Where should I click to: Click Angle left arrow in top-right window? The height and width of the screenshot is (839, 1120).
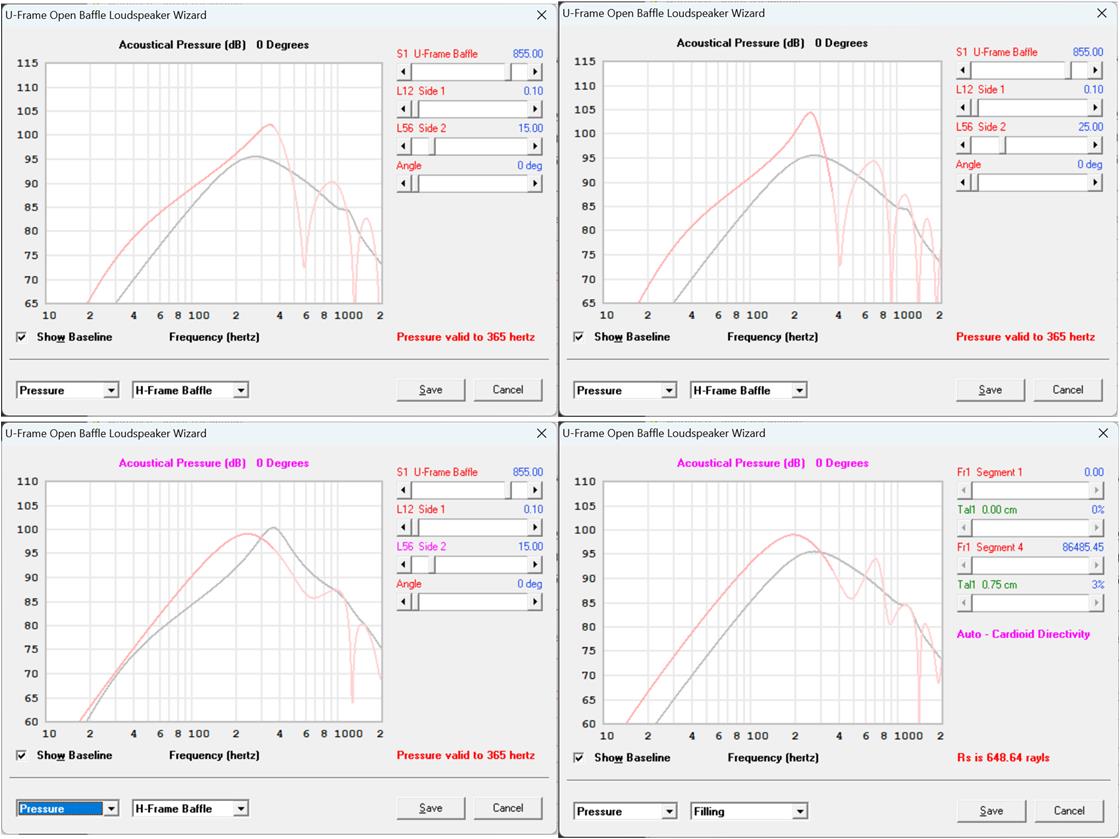964,182
